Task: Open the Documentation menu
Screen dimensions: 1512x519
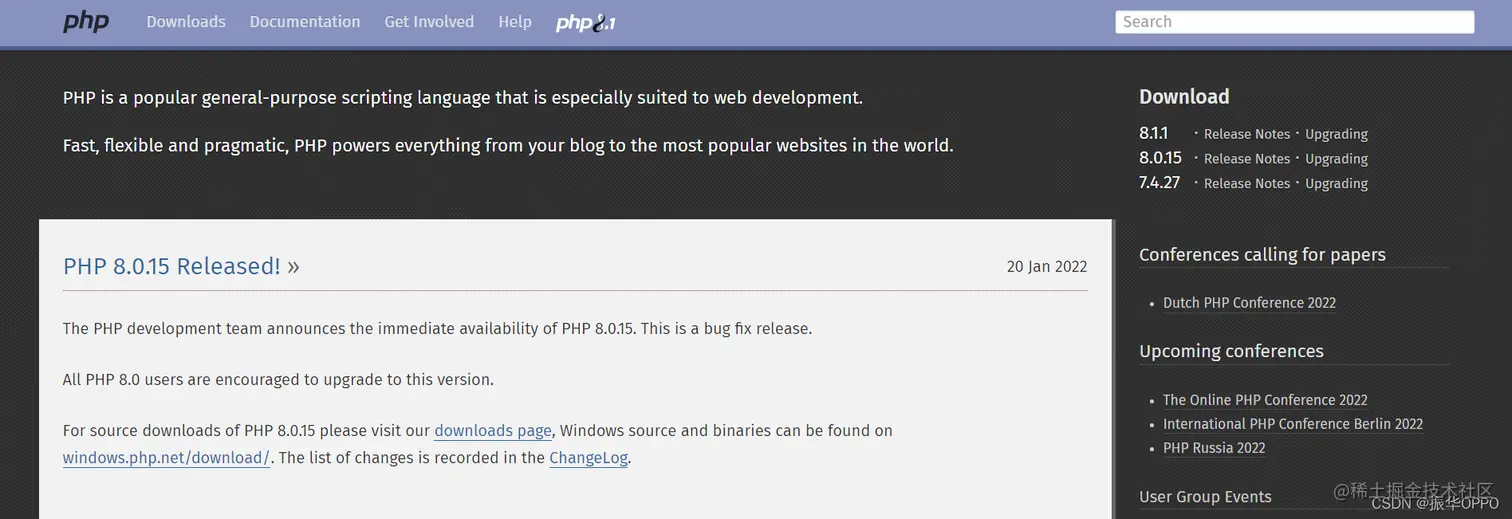Action: (305, 21)
